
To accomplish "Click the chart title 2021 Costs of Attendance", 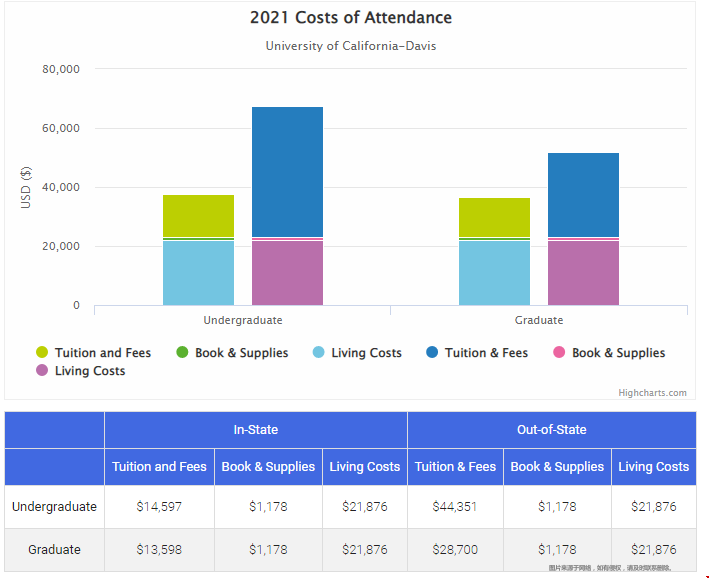I will tap(351, 18).
